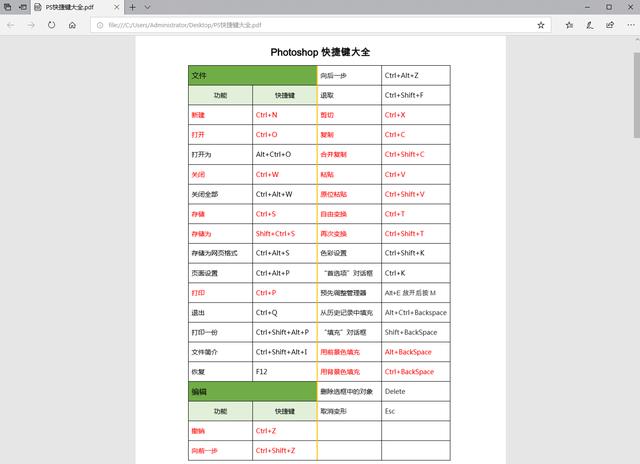Image resolution: width=640 pixels, height=464 pixels.
Task: Open the favorites hub icon
Action: 569,25
